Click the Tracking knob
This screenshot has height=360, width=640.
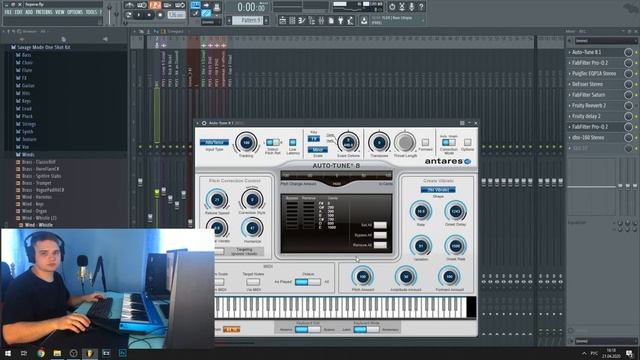pyautogui.click(x=246, y=142)
